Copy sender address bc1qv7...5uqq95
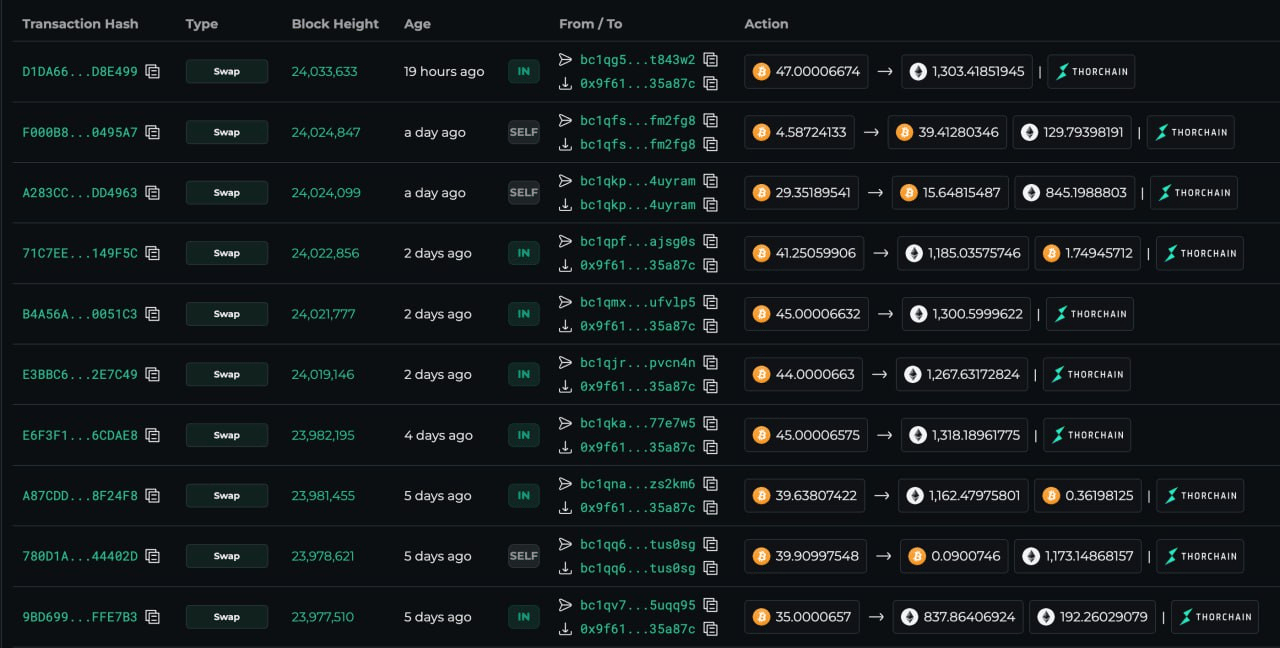The image size is (1280, 648). tap(710, 605)
